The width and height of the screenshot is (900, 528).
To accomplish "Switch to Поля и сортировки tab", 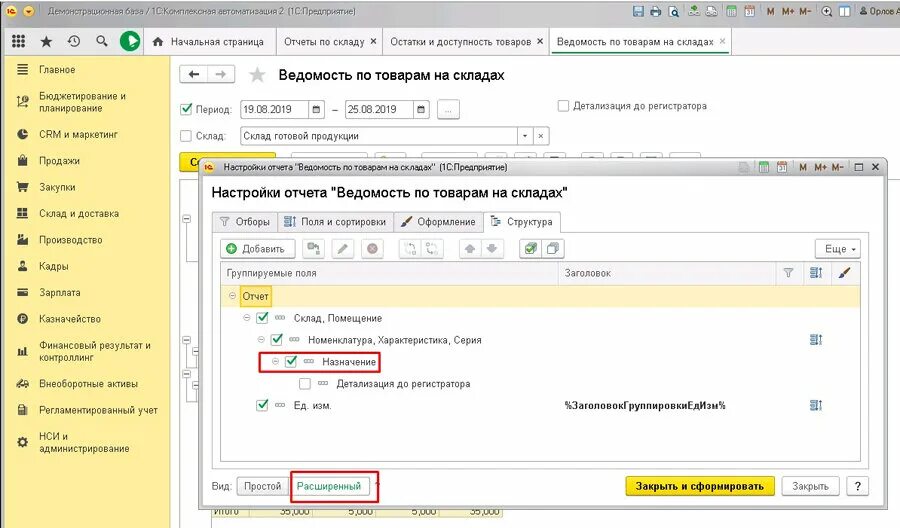I will coord(336,222).
